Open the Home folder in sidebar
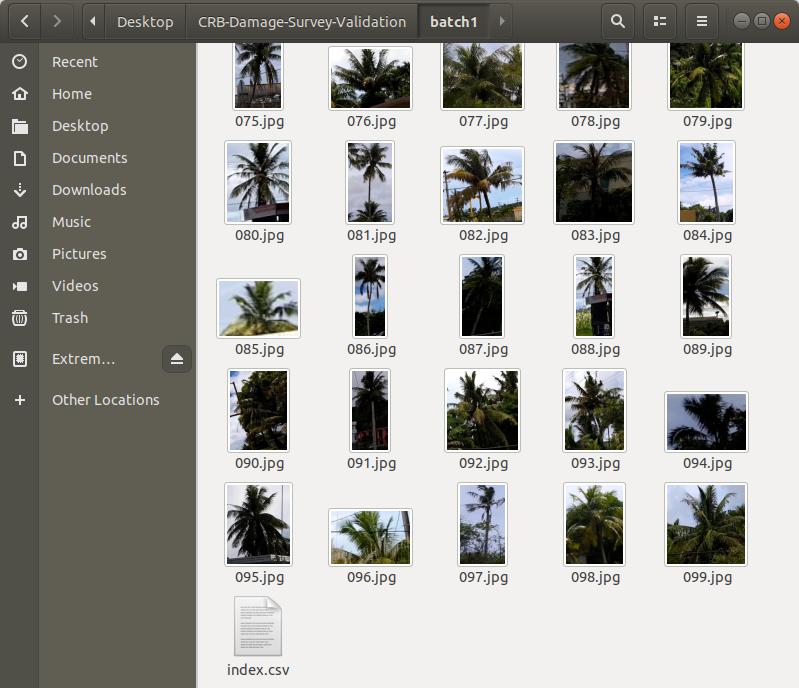799x688 pixels. click(72, 94)
